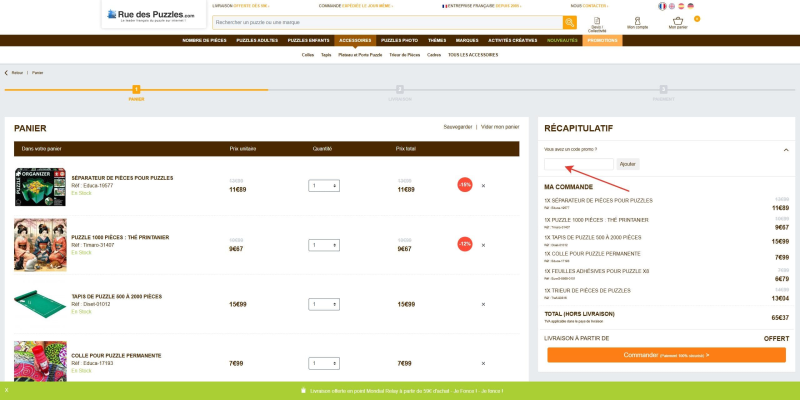Go to Trieur de Pièces link
The width and height of the screenshot is (800, 400).
405,55
